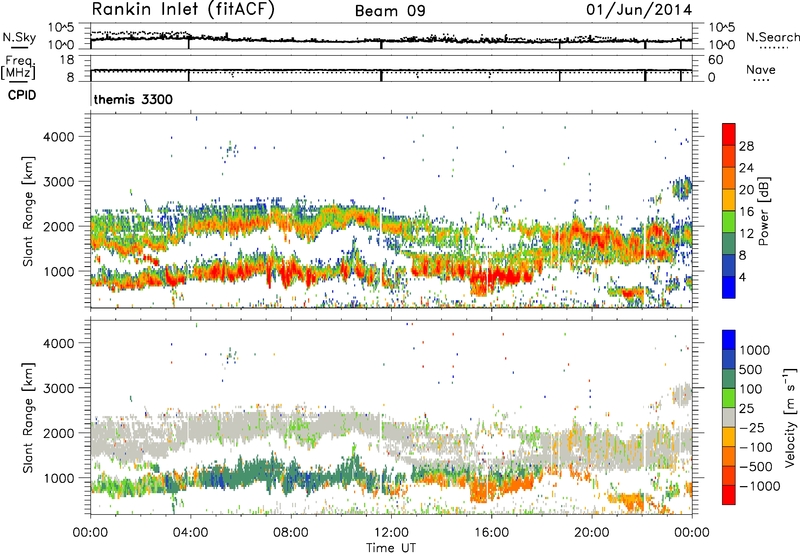The image size is (800, 554).
Task: Click the "3000" range tick in the velocity panel
Action: 58,388
